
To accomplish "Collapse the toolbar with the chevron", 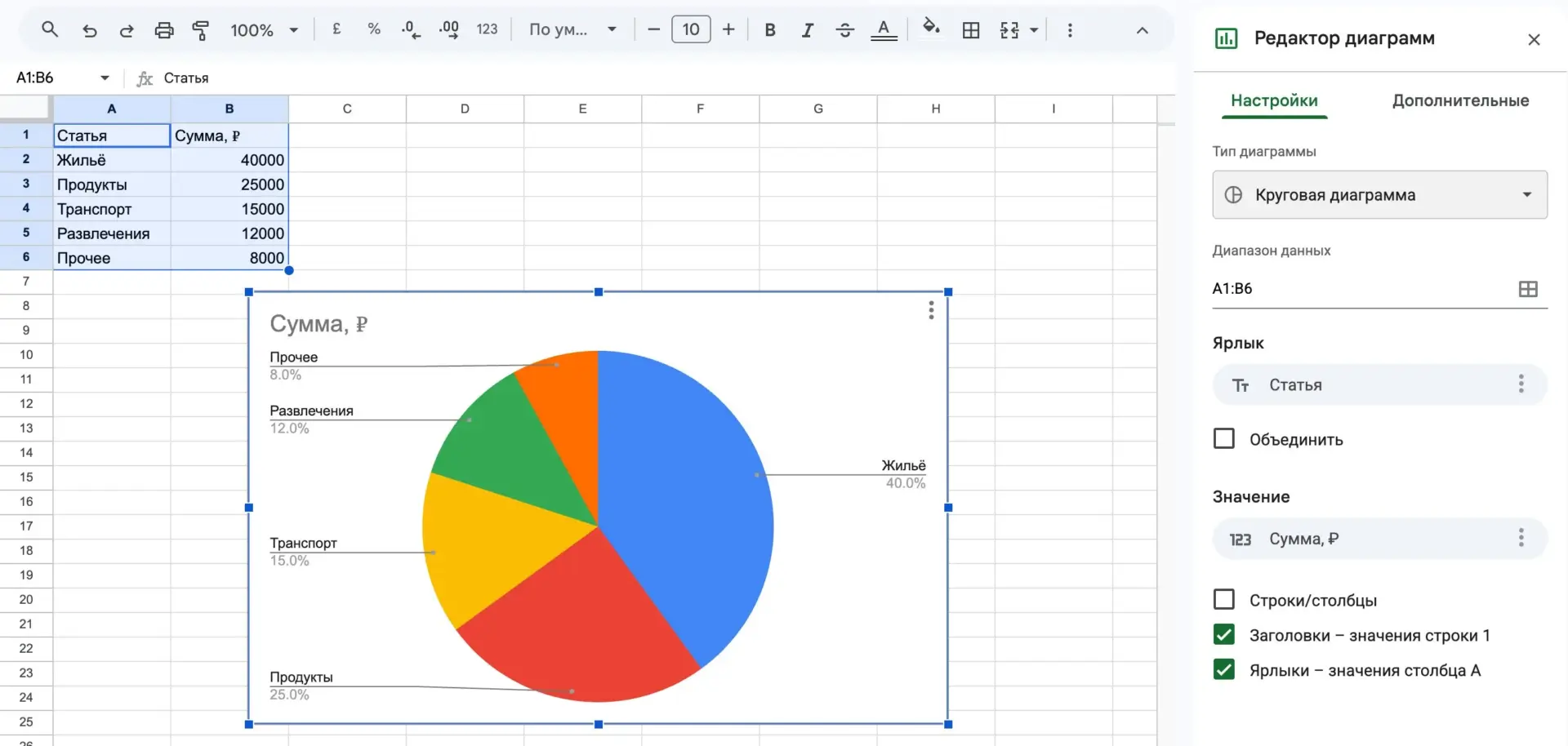I will (1143, 30).
